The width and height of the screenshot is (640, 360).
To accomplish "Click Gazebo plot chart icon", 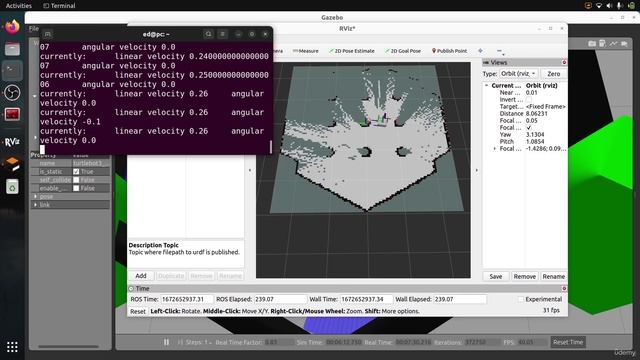I will pyautogui.click(x=613, y=43).
